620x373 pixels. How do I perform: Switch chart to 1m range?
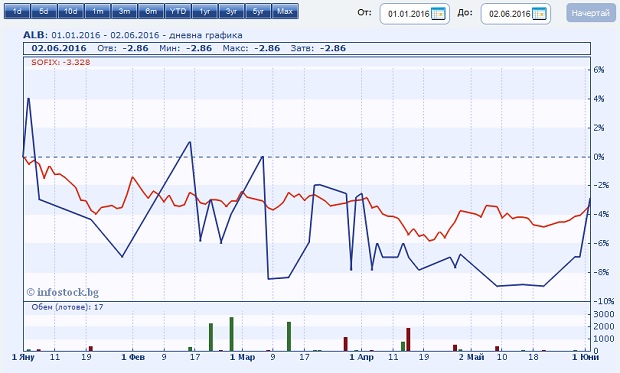point(97,11)
